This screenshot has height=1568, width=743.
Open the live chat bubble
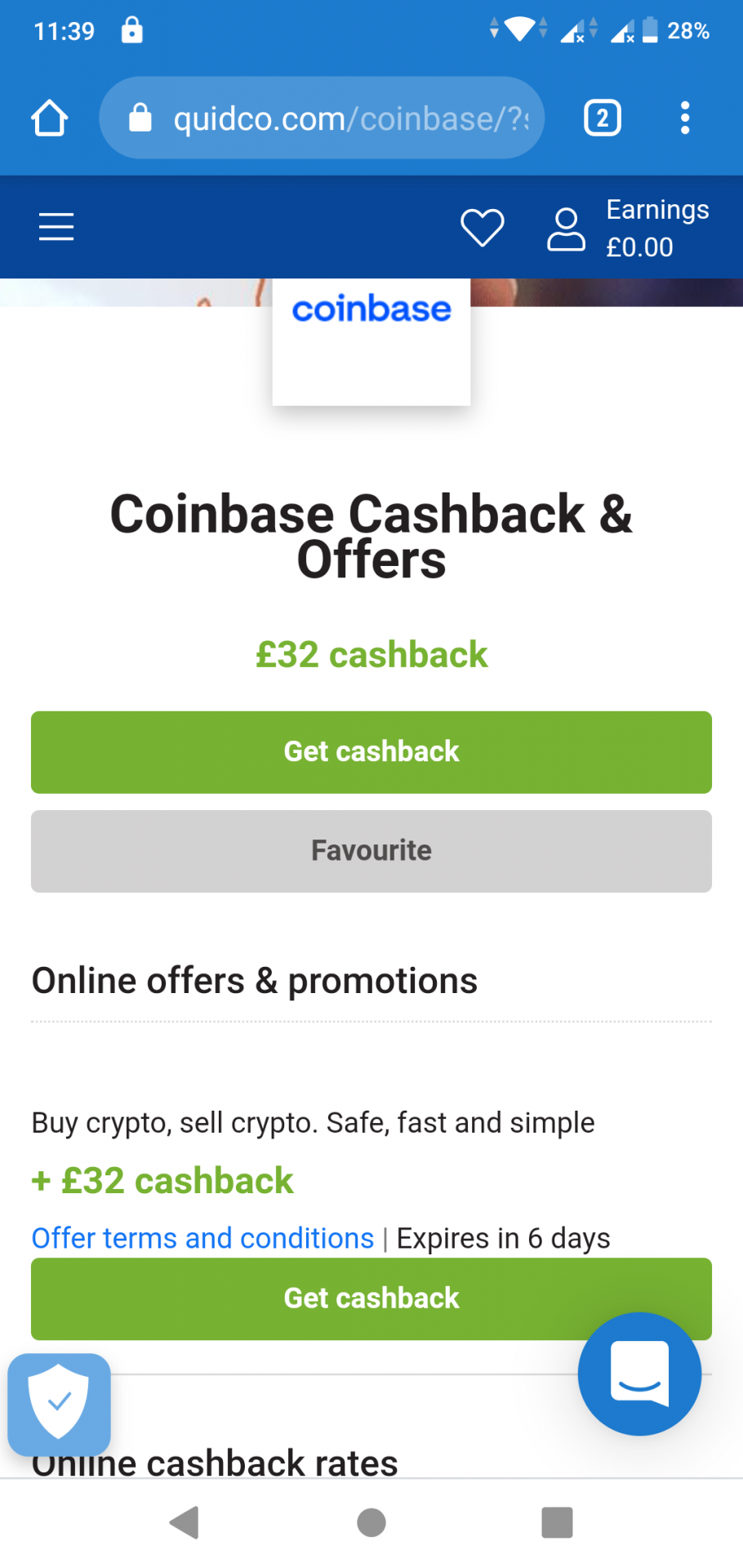click(x=639, y=1374)
